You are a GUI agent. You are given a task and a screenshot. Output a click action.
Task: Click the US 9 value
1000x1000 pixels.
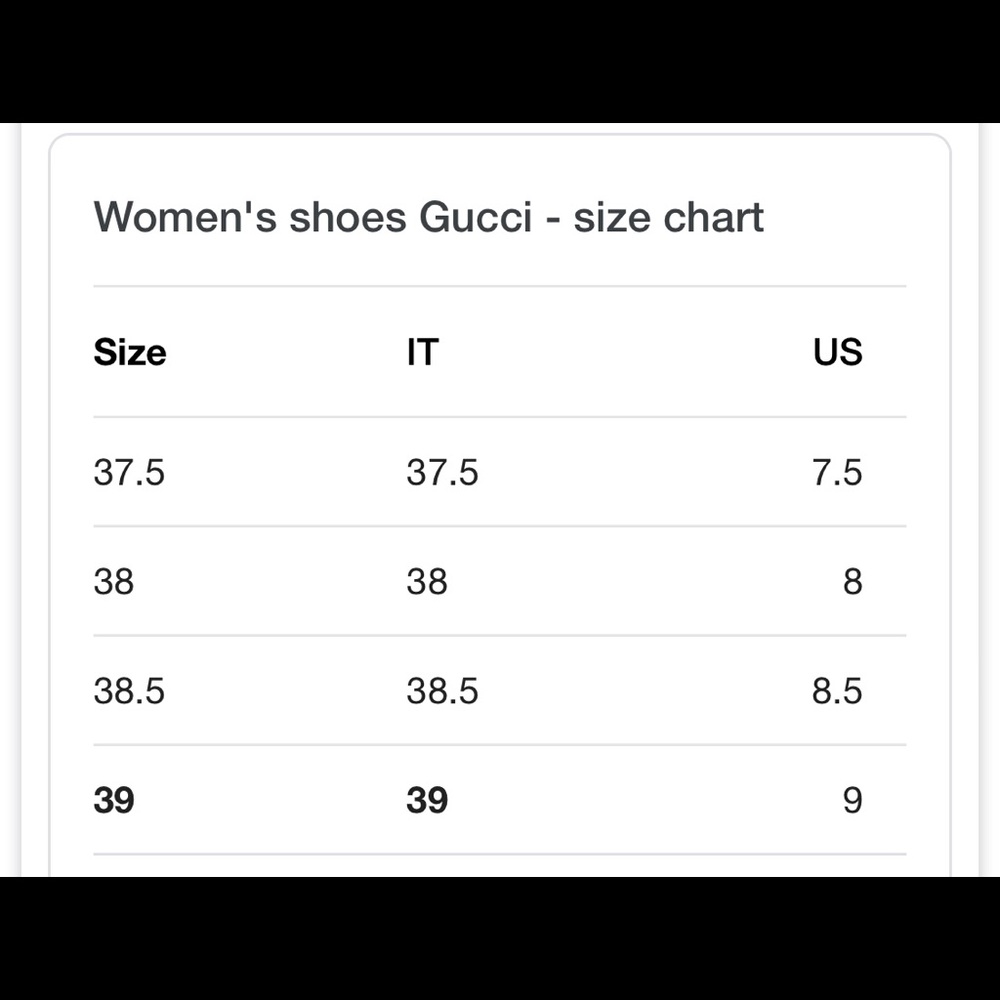[x=852, y=800]
